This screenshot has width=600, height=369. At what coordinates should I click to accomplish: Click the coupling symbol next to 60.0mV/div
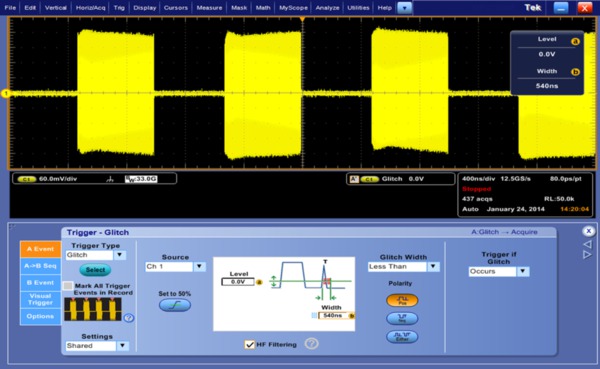click(110, 179)
